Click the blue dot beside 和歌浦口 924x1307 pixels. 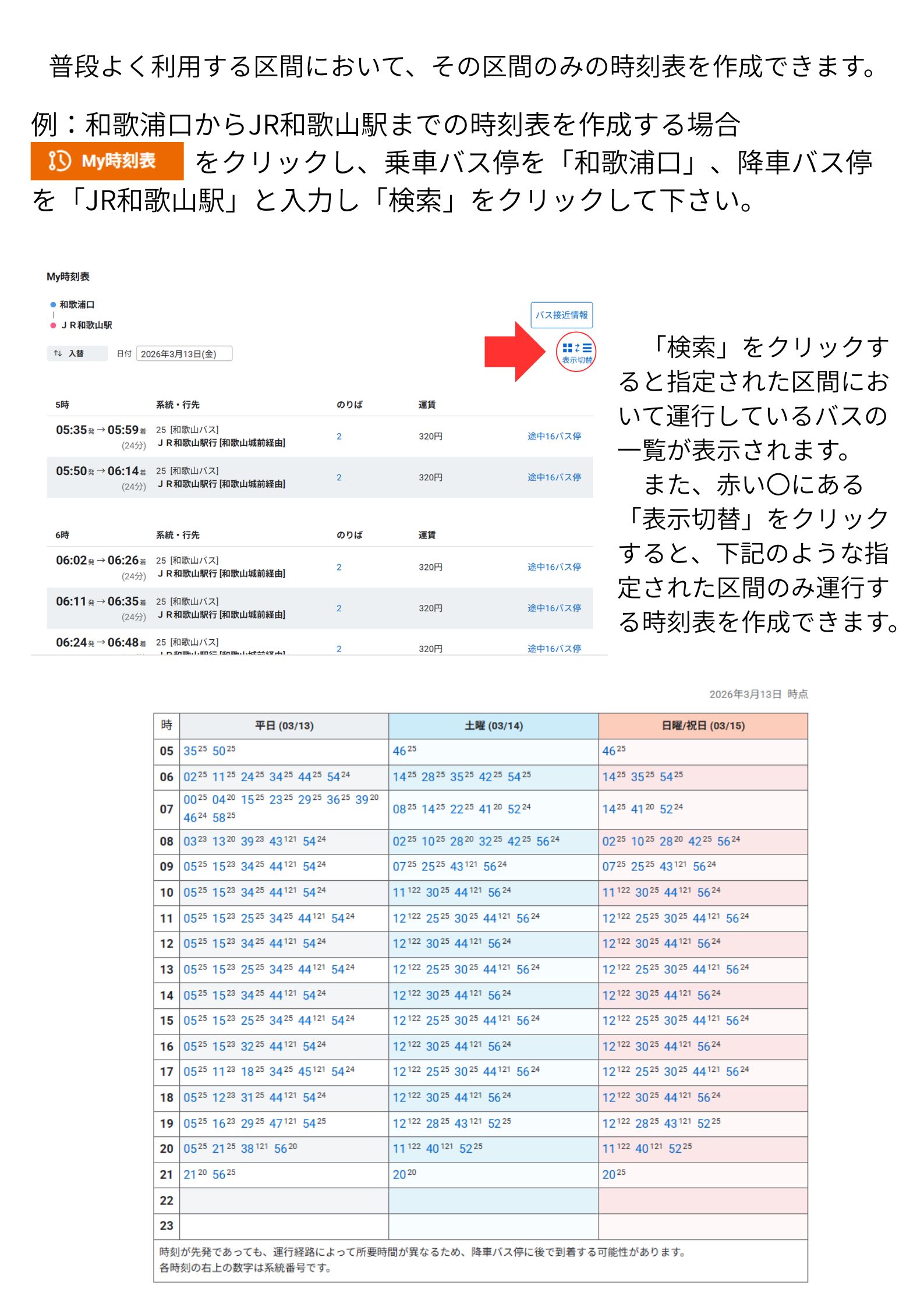tap(53, 304)
